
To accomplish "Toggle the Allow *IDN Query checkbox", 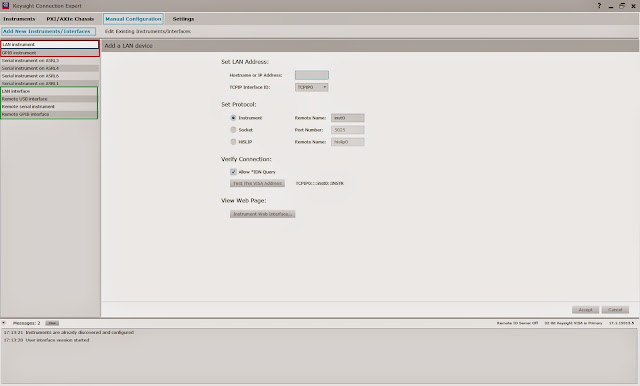I will coord(233,172).
